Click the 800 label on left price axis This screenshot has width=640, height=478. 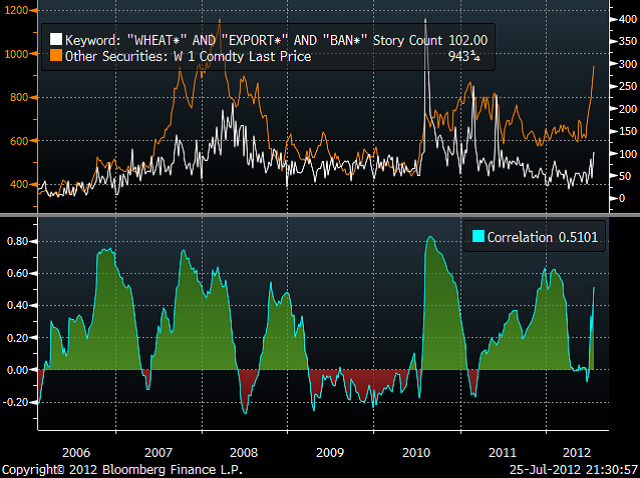20,98
